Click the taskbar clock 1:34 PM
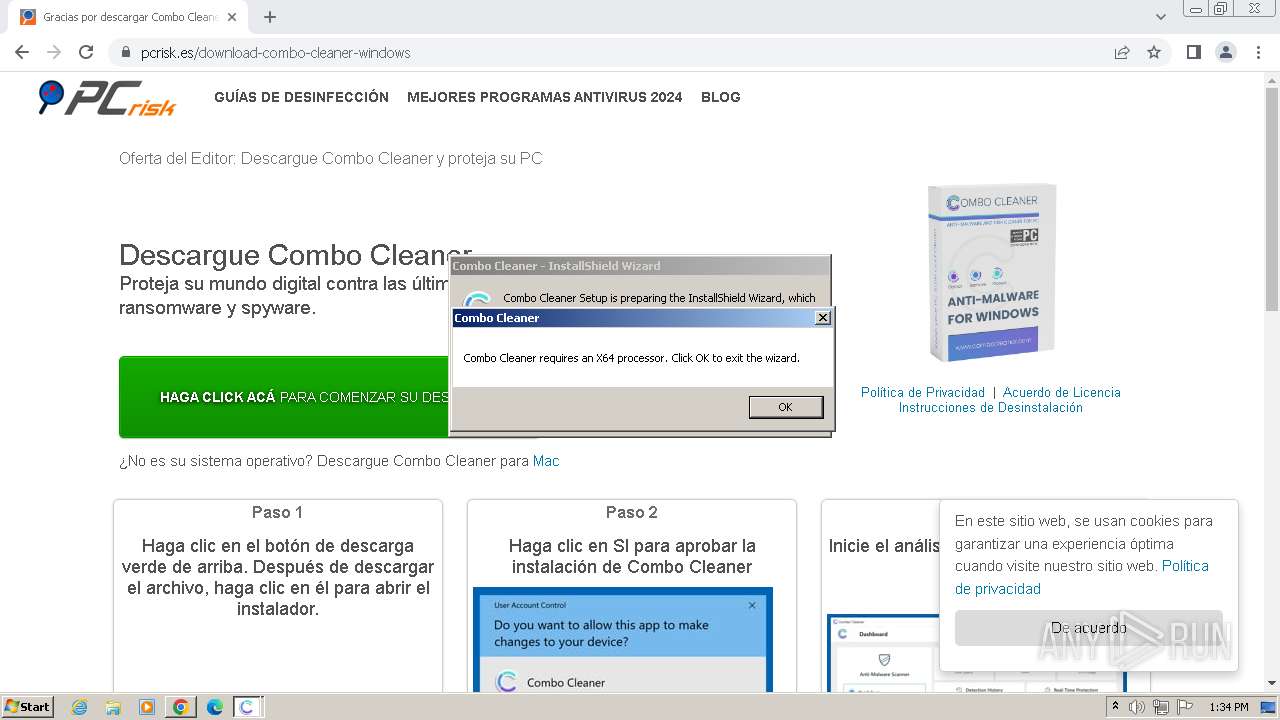 coord(1229,707)
